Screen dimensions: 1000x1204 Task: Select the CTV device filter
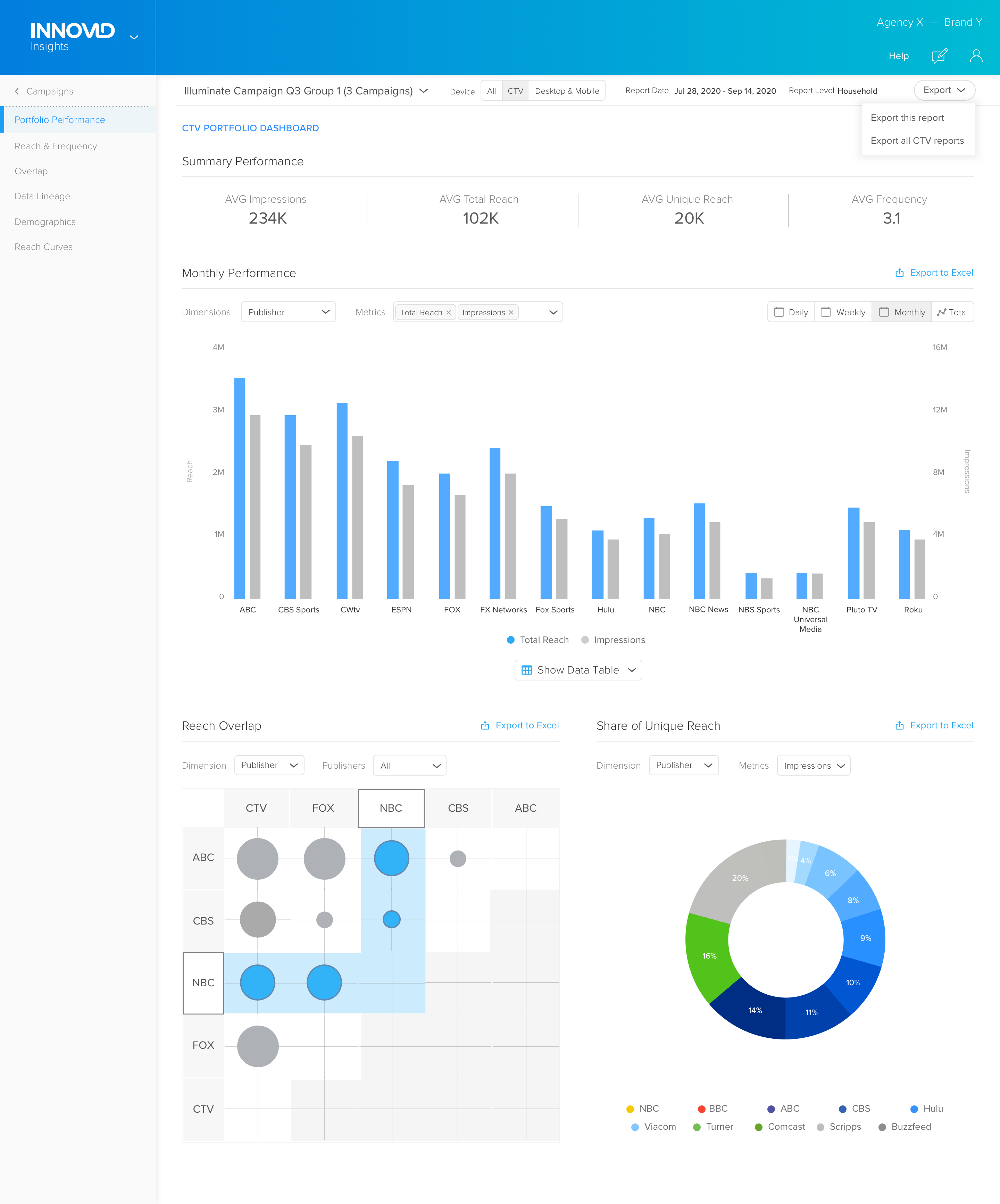(515, 91)
